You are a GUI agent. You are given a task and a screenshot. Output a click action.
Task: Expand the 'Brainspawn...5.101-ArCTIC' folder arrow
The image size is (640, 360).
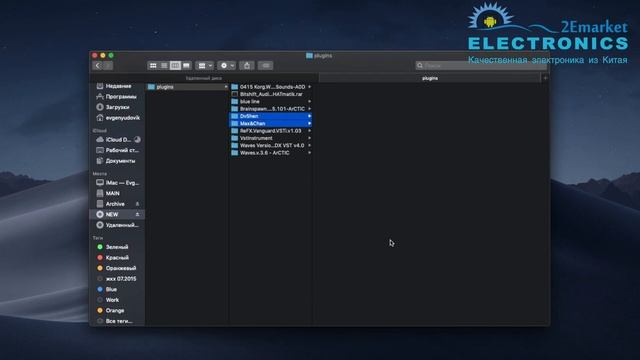click(309, 109)
